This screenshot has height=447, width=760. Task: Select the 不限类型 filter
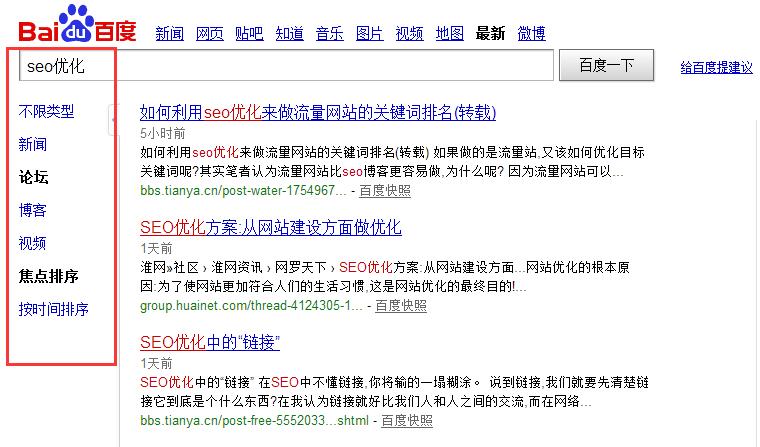[47, 112]
